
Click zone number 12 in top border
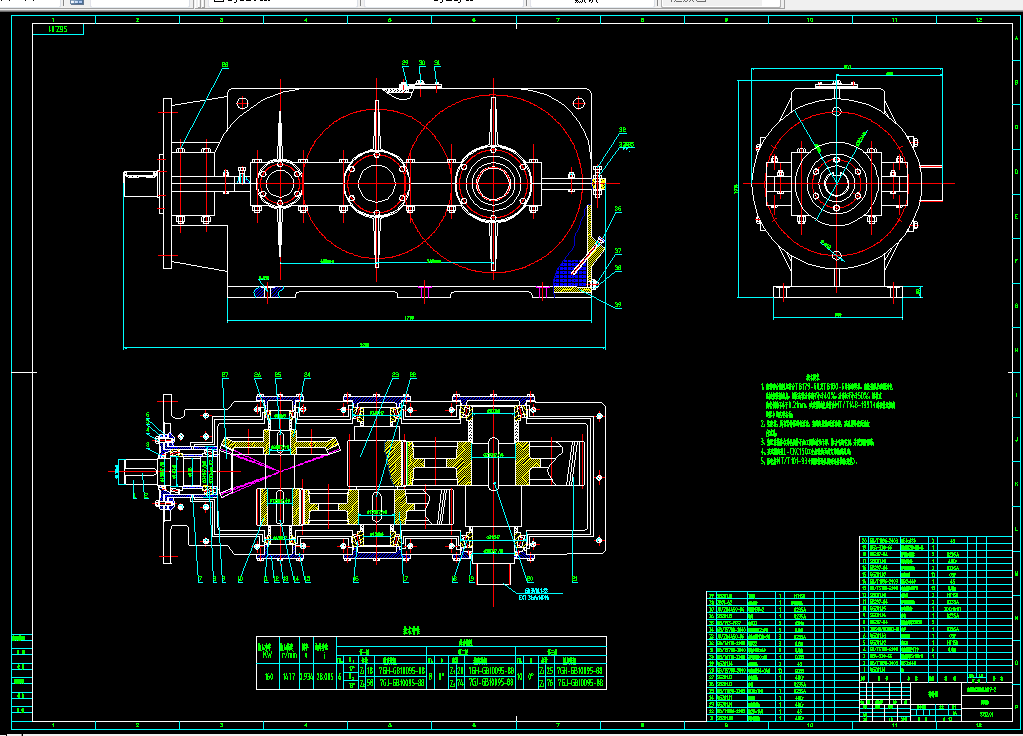point(979,20)
